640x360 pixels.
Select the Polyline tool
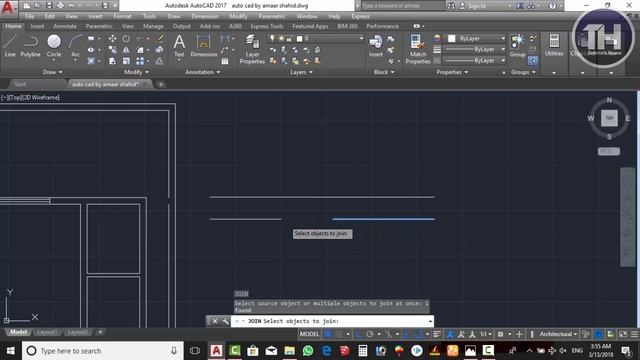click(31, 45)
